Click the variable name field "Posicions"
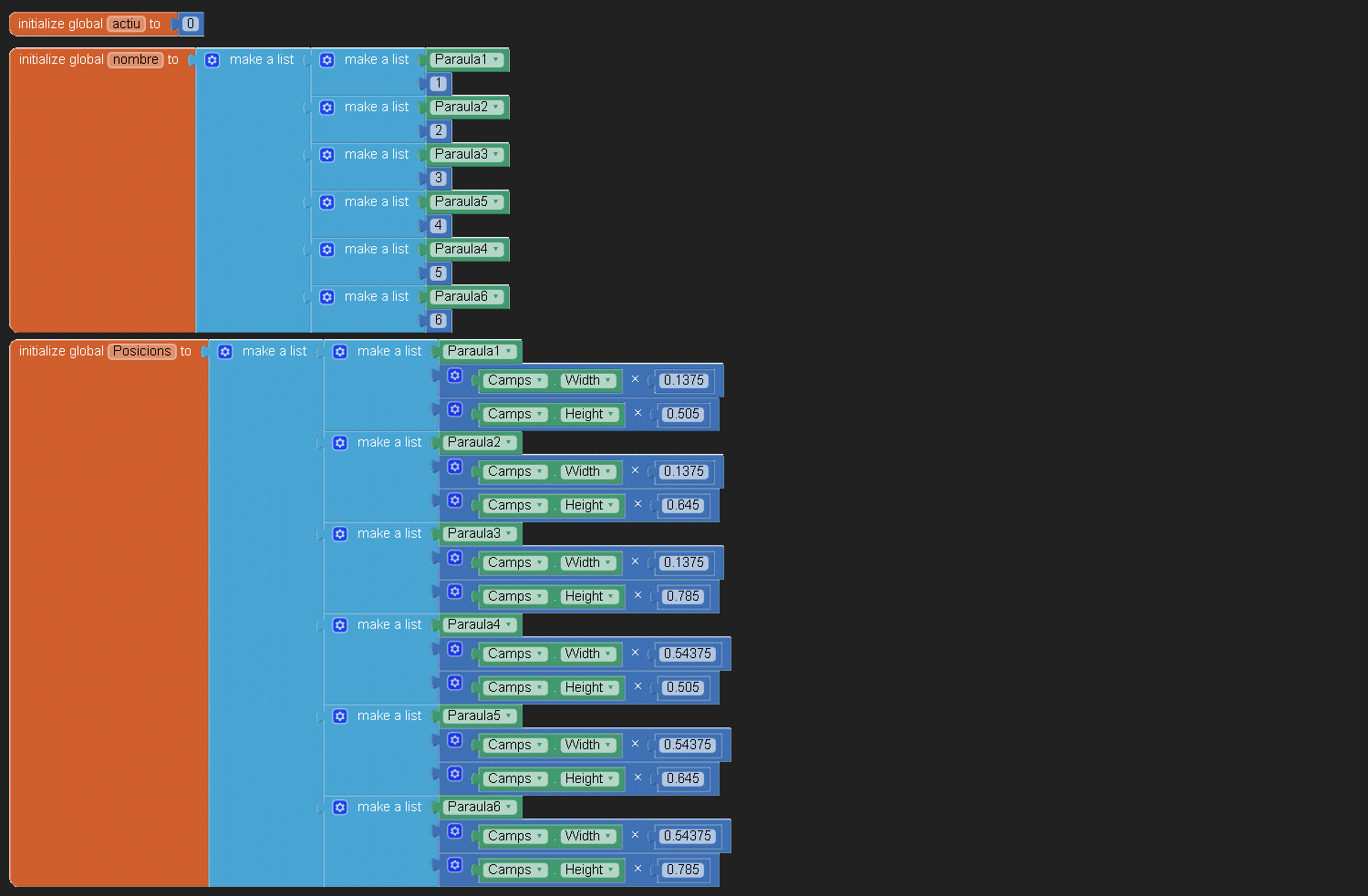1368x896 pixels. (x=141, y=352)
